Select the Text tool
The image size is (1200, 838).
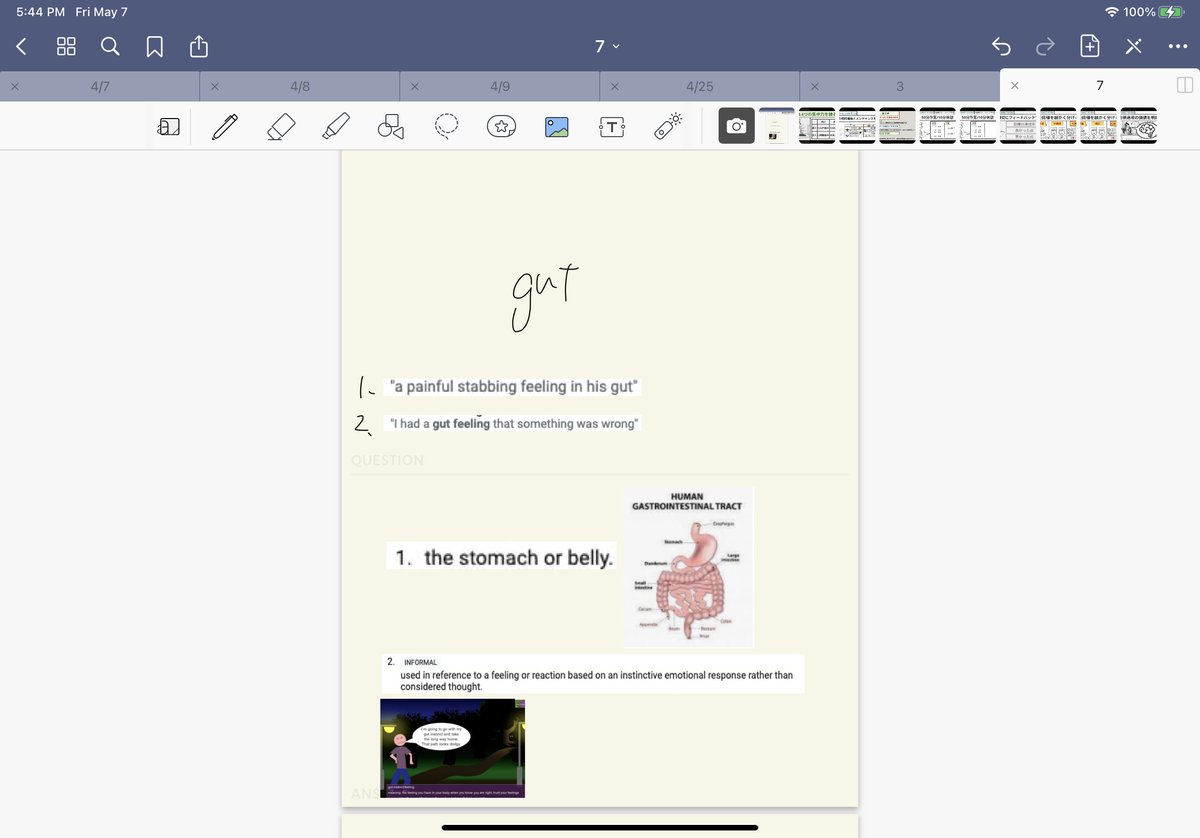click(611, 125)
